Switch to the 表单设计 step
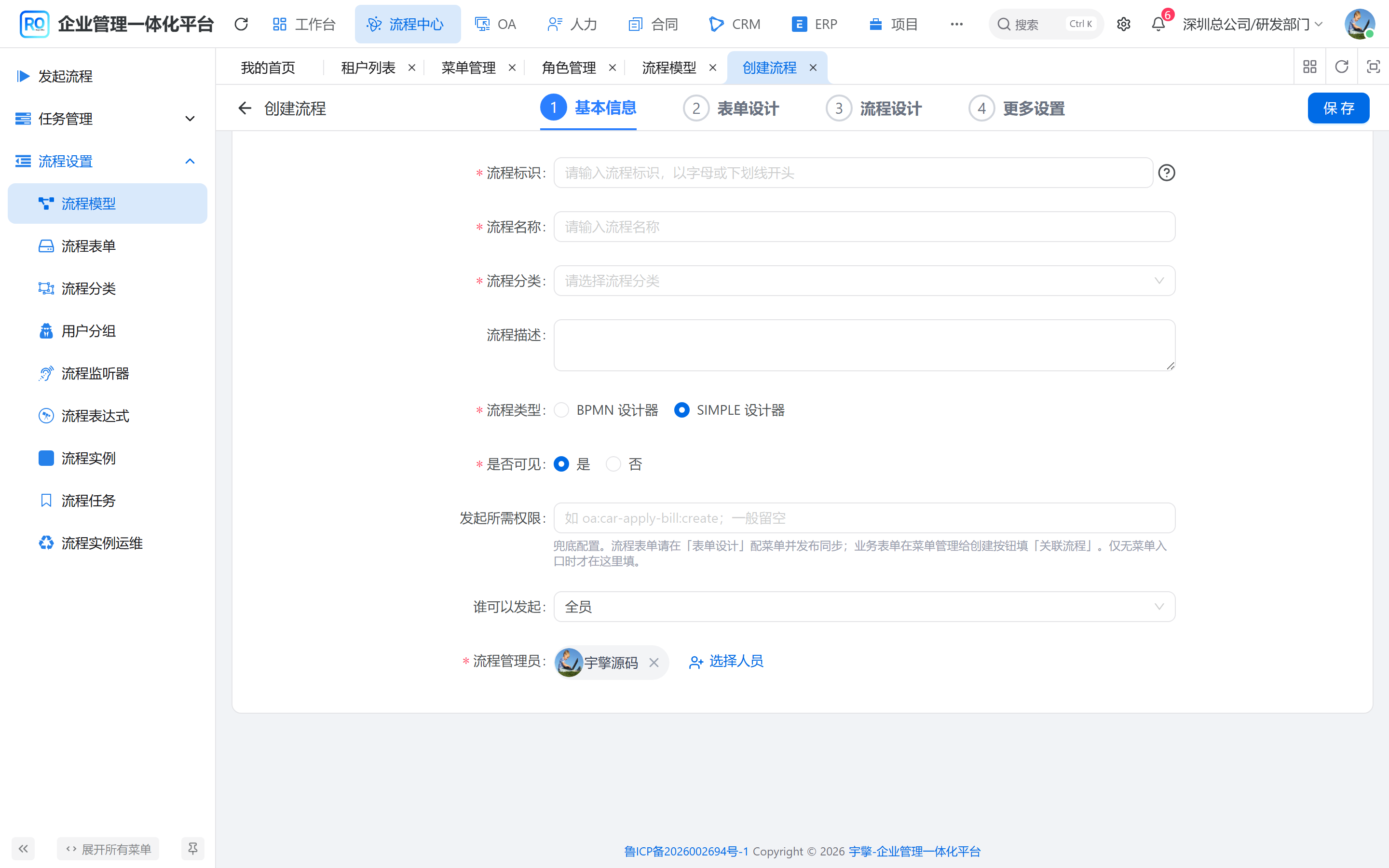 [x=731, y=108]
